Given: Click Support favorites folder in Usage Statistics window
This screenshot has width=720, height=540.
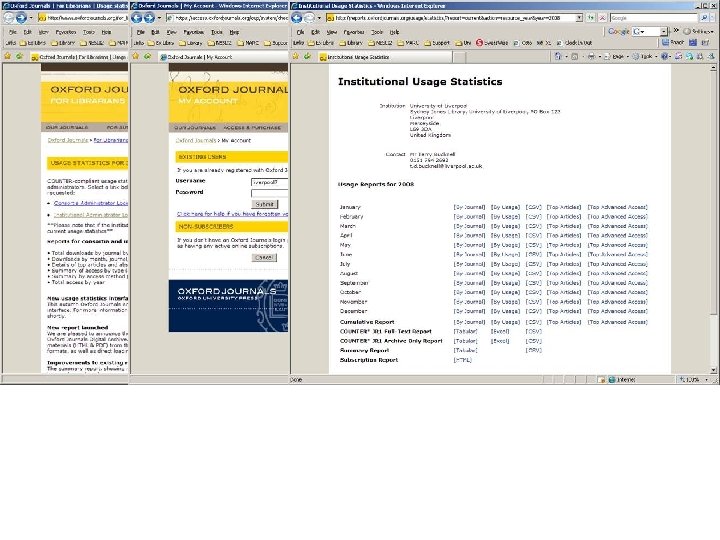Looking at the screenshot, I should pyautogui.click(x=437, y=43).
